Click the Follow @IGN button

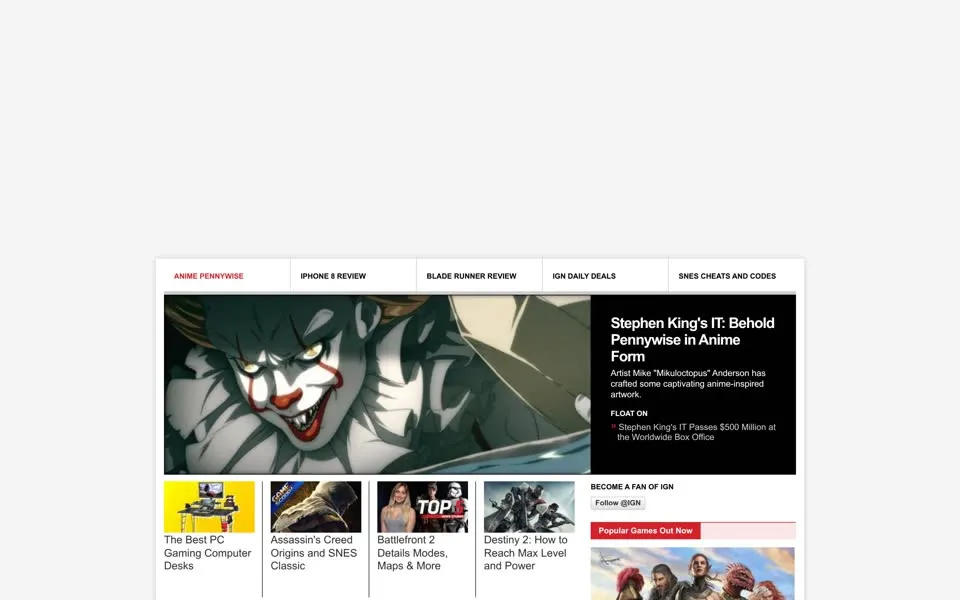pyautogui.click(x=618, y=503)
